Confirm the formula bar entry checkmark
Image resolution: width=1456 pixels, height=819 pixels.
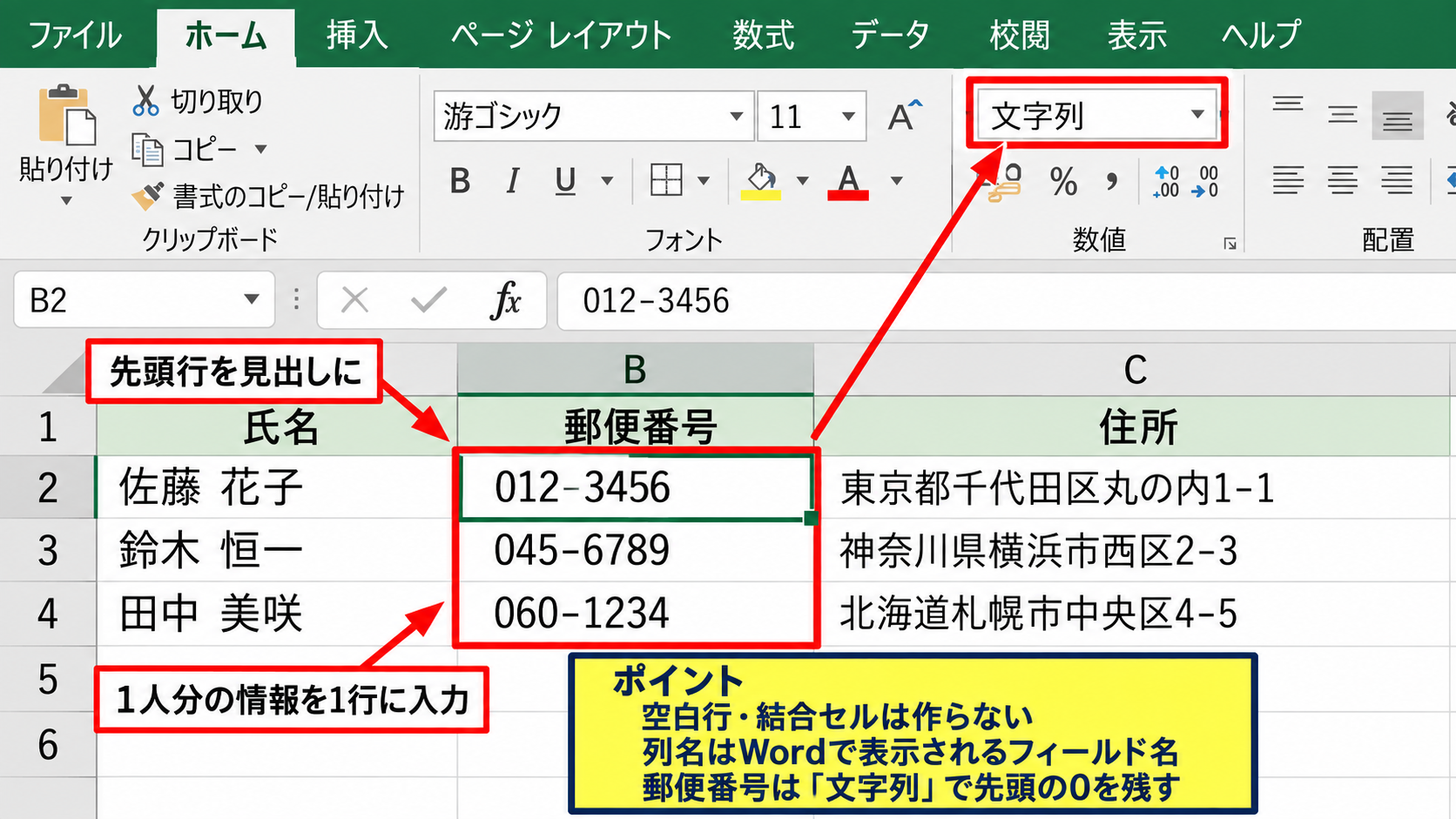coord(428,300)
